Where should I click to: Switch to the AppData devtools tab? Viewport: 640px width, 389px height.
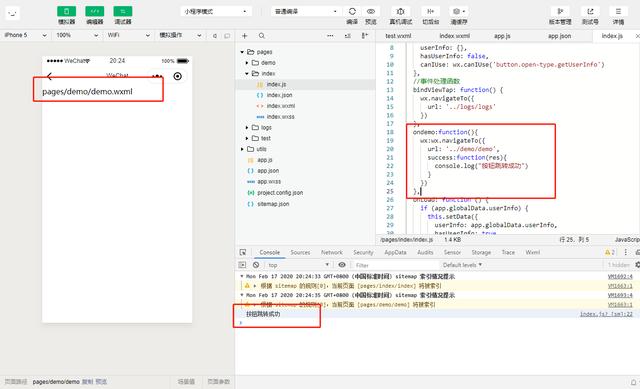point(395,252)
